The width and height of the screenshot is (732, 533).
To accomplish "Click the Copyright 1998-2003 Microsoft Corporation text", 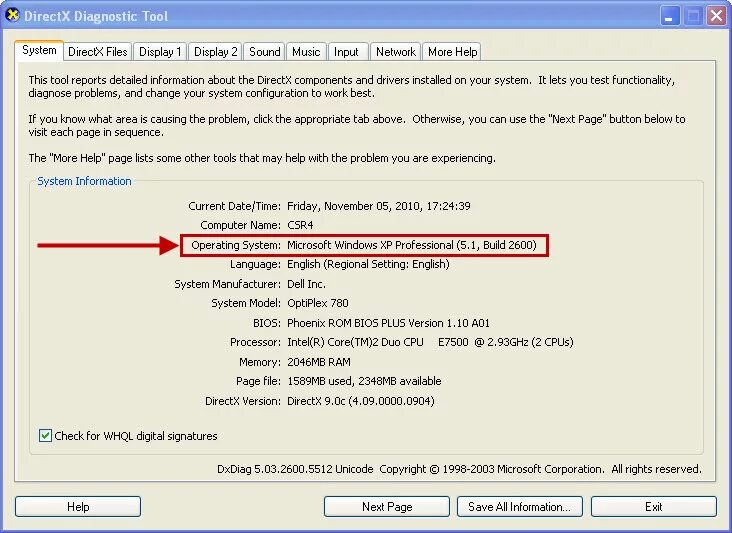I will pos(492,469).
